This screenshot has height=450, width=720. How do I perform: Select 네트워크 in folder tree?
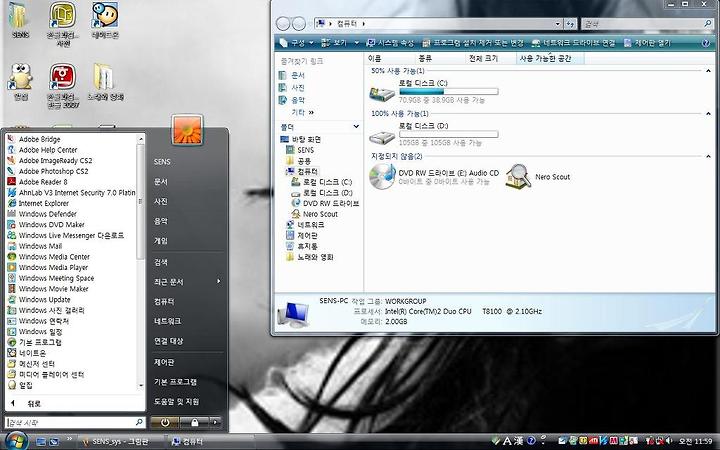305,225
